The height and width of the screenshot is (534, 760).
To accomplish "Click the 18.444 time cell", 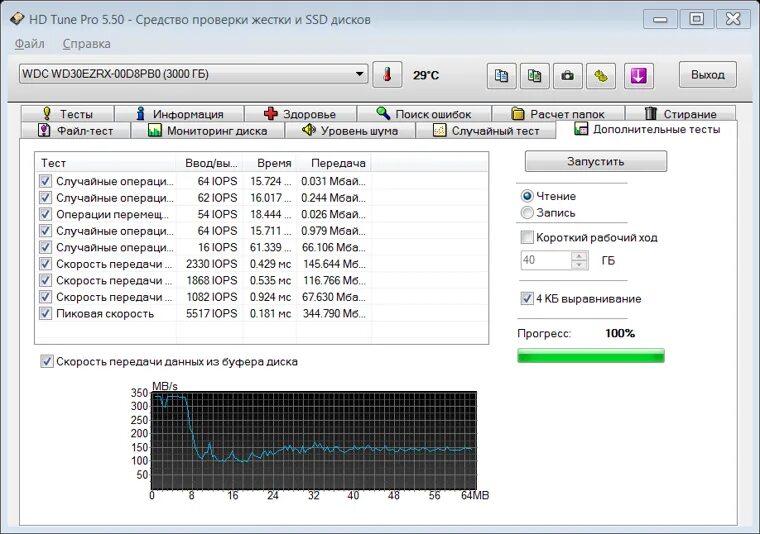I will pyautogui.click(x=270, y=214).
